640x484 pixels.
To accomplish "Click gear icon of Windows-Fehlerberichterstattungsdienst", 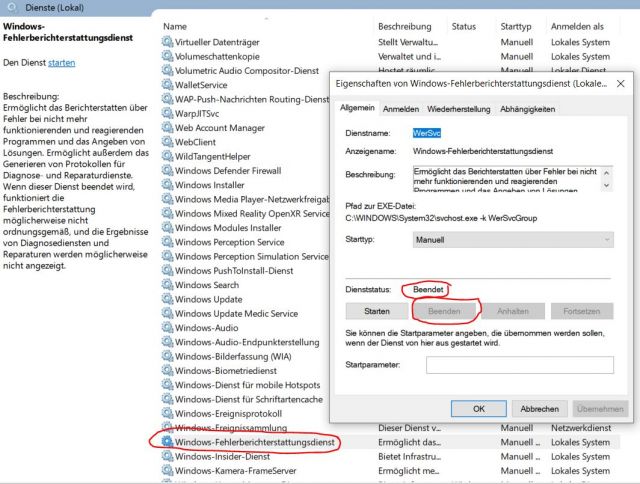I will (x=167, y=442).
